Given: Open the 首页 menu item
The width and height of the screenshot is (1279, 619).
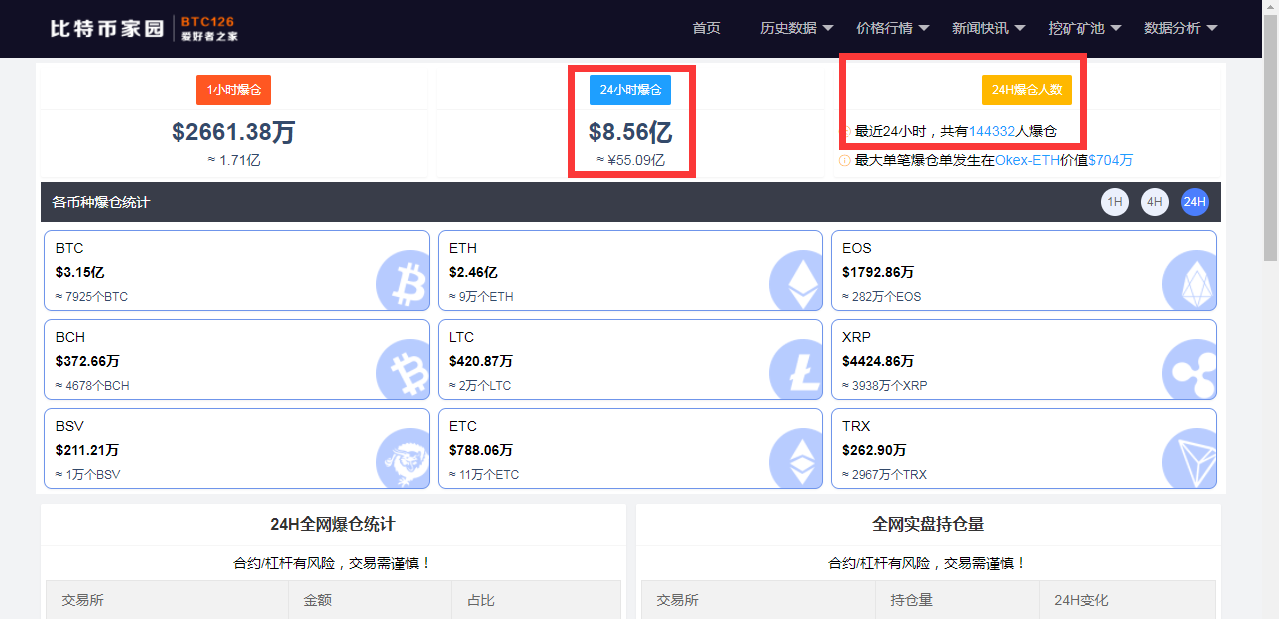Looking at the screenshot, I should pyautogui.click(x=706, y=28).
